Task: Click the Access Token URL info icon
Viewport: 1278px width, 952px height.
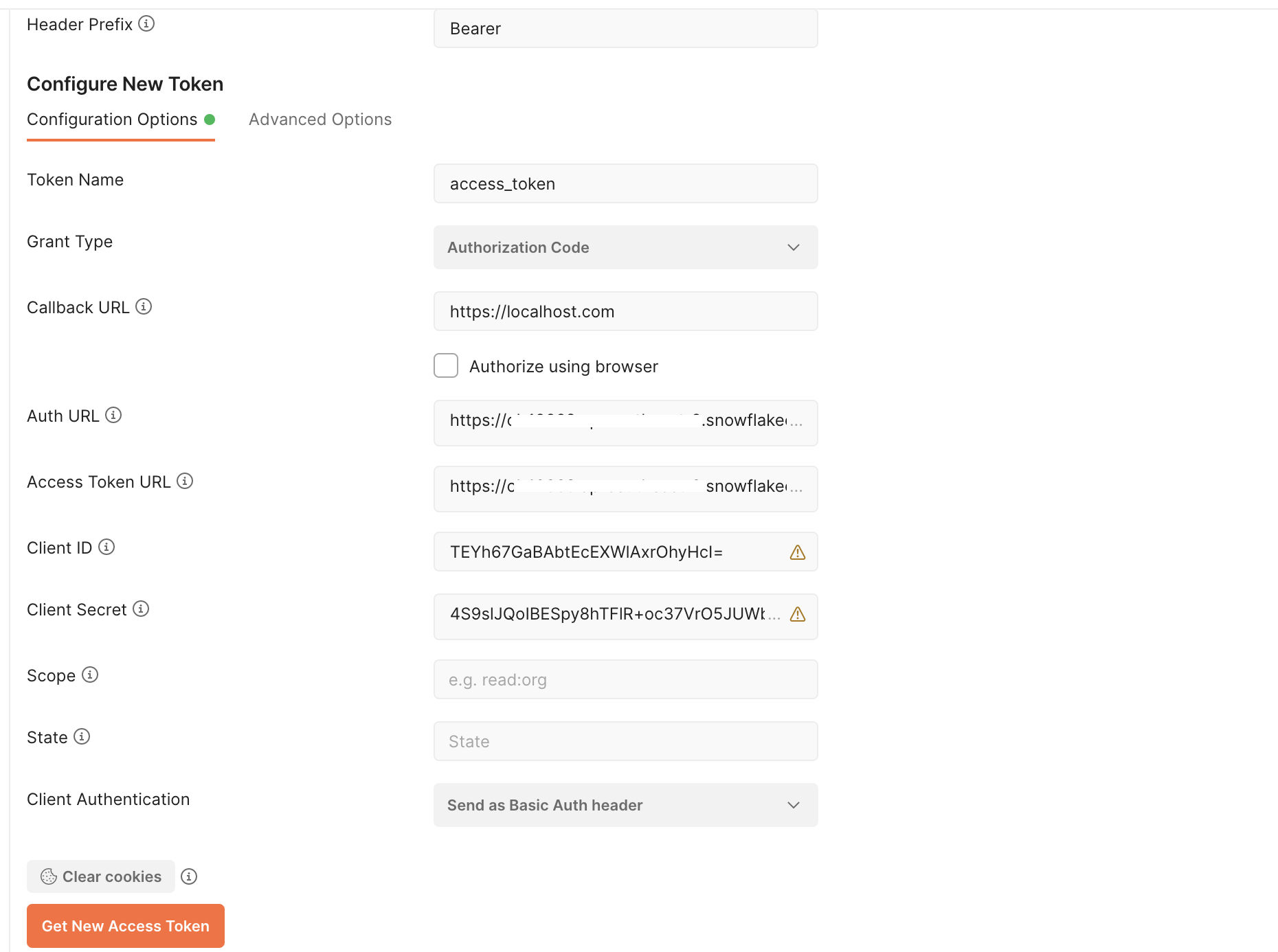Action: [185, 481]
